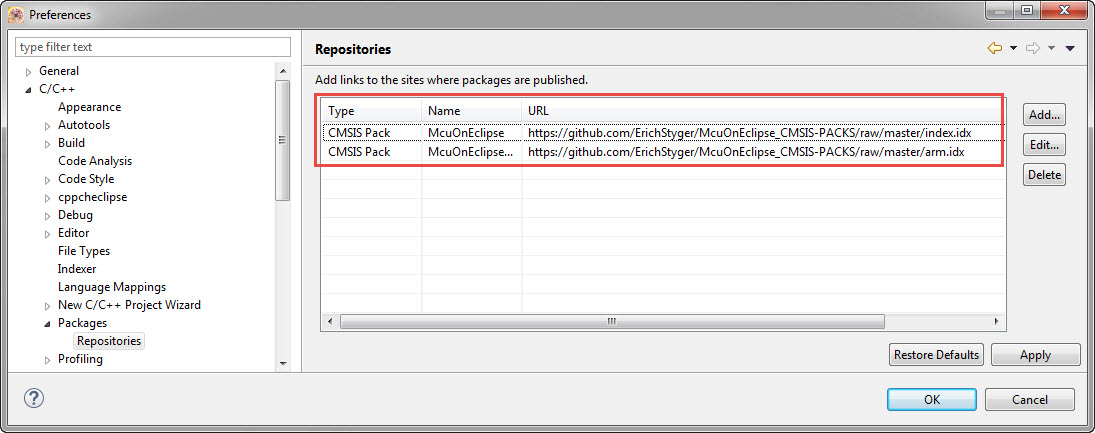
Task: Click the back navigation arrow icon
Action: (994, 48)
